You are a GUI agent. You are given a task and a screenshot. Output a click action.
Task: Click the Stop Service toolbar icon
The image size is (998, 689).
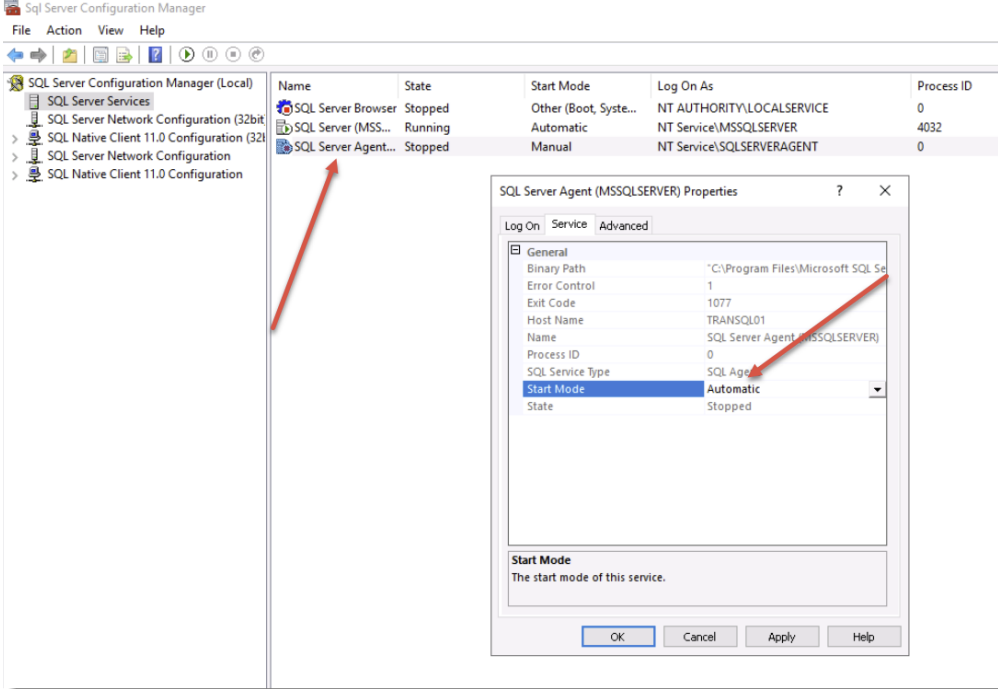tap(233, 55)
